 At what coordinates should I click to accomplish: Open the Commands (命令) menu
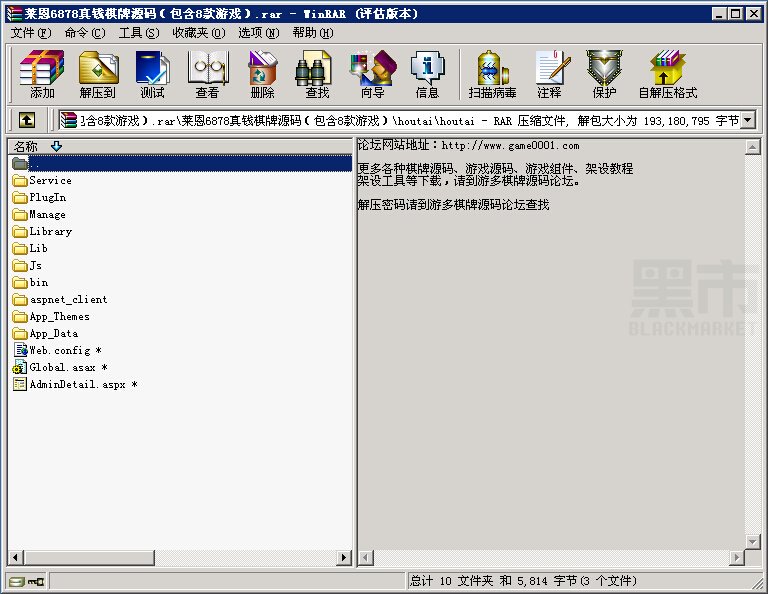85,33
